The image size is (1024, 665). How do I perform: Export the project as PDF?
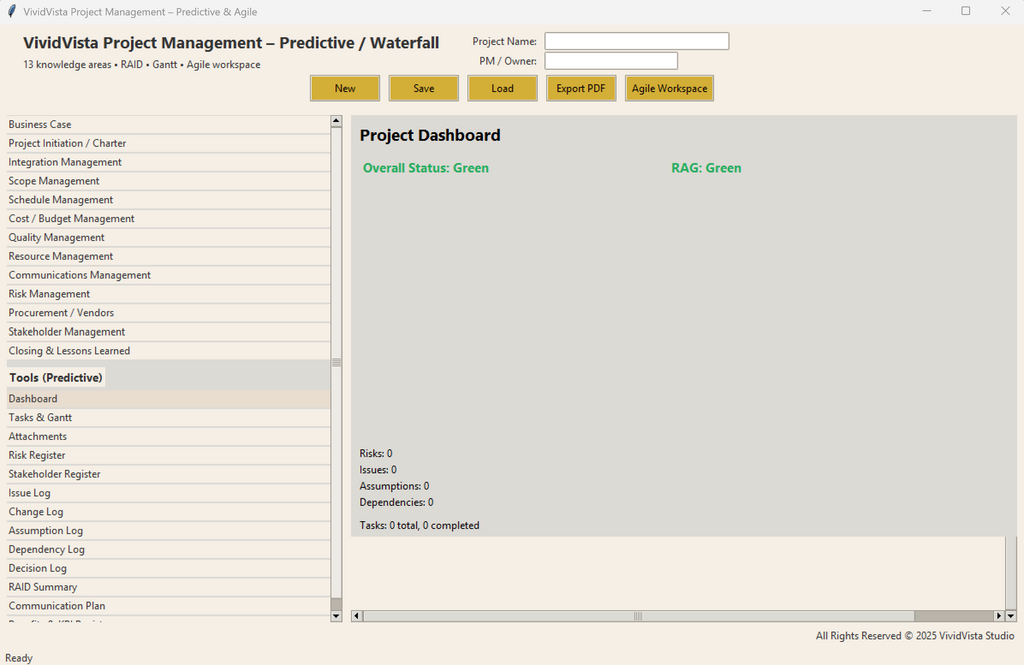[x=581, y=88]
